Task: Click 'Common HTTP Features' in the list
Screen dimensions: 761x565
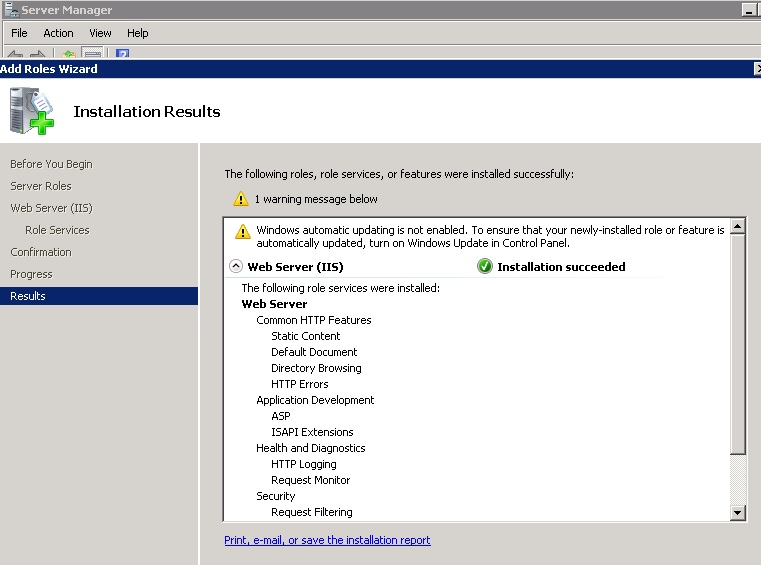Action: click(x=314, y=320)
